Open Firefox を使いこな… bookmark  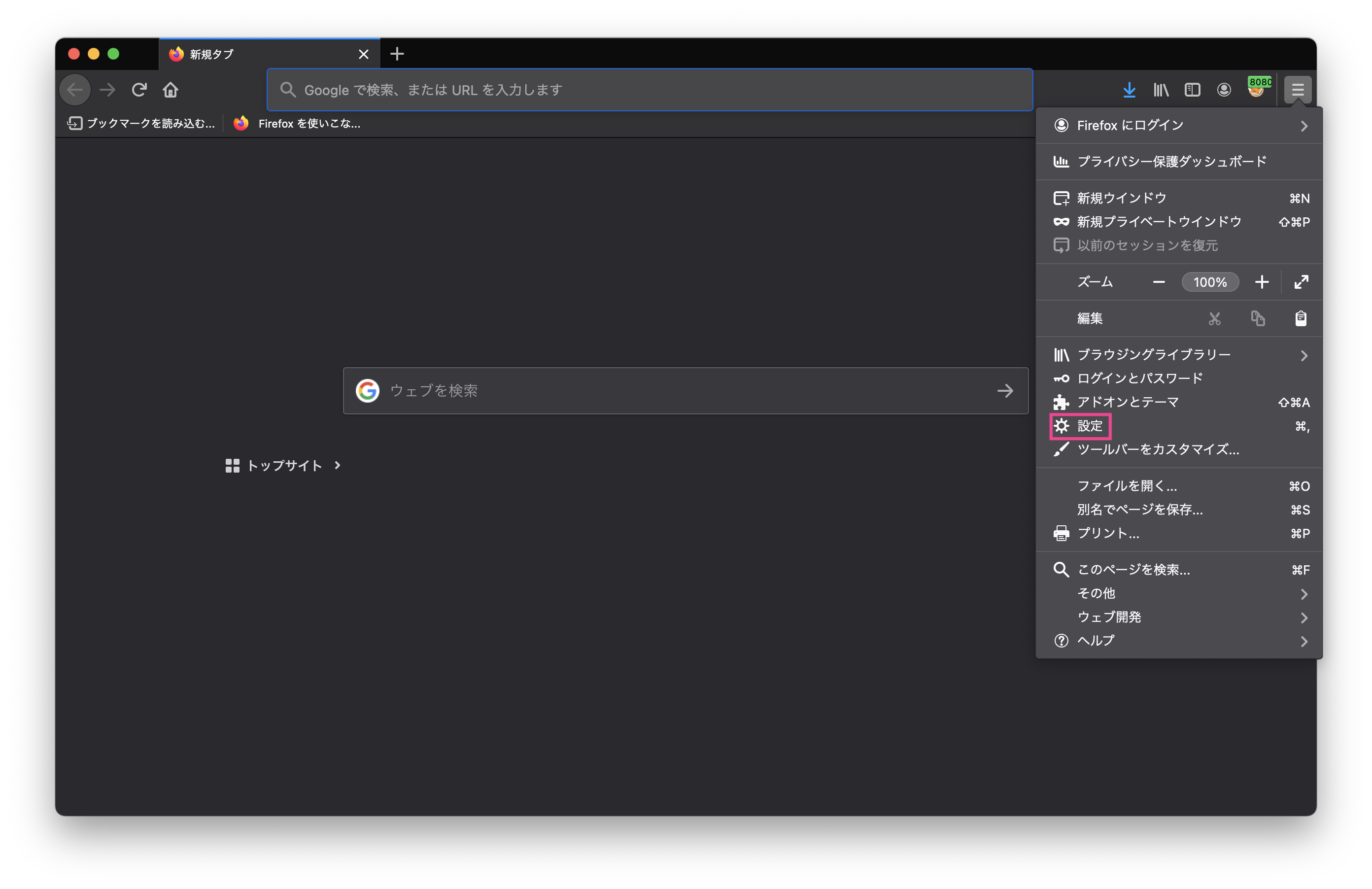[297, 123]
